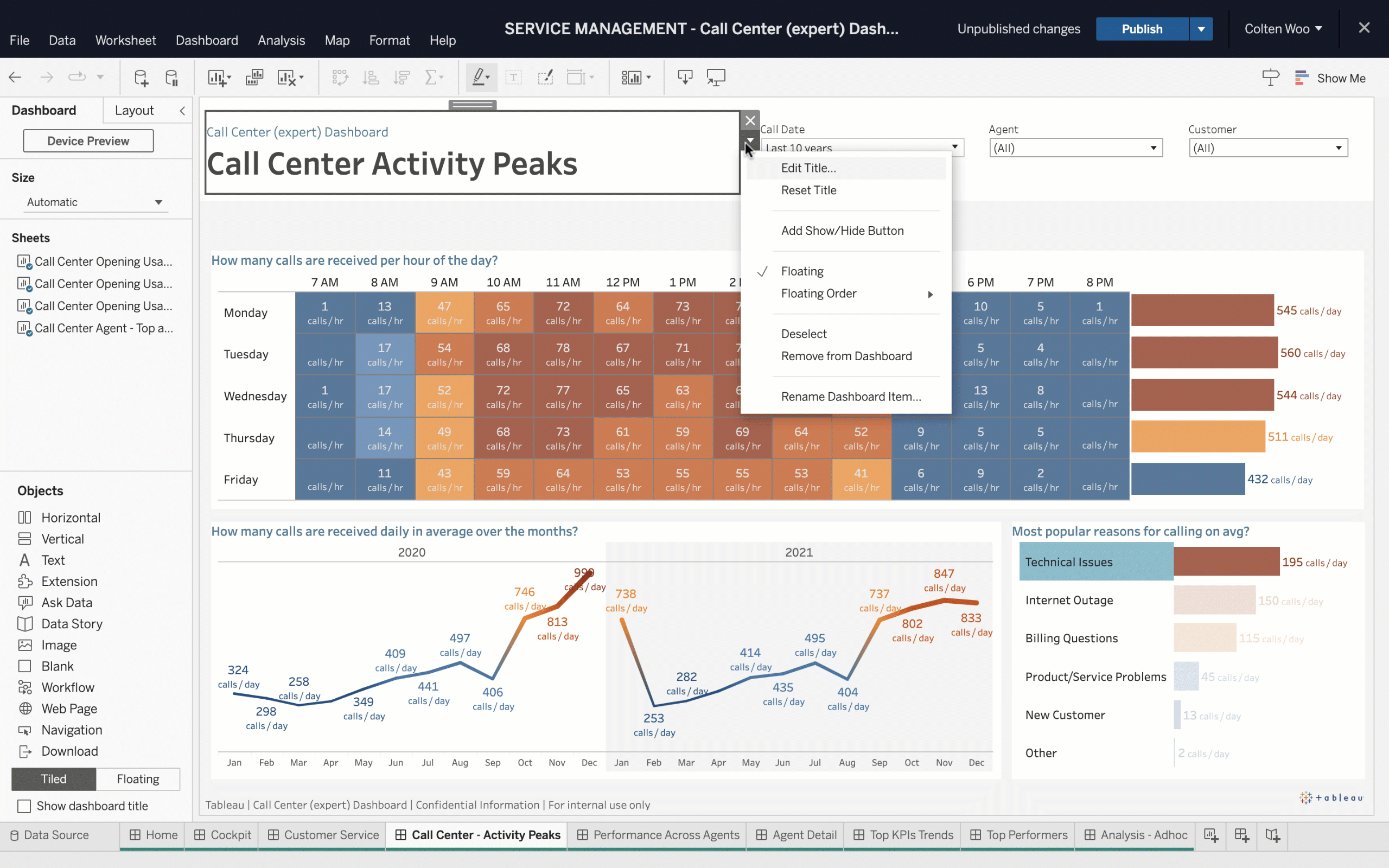Viewport: 1389px width, 868px height.
Task: Select Edit Title from context menu
Action: [x=807, y=167]
